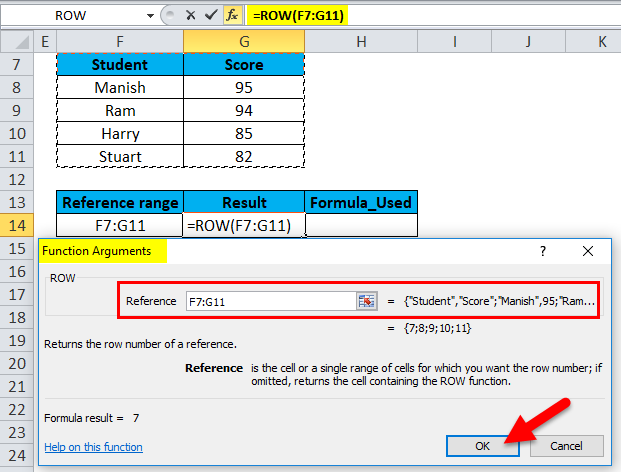Screen dimensions: 621x472
Task: Open the Help on this function link
Action: tap(93, 447)
